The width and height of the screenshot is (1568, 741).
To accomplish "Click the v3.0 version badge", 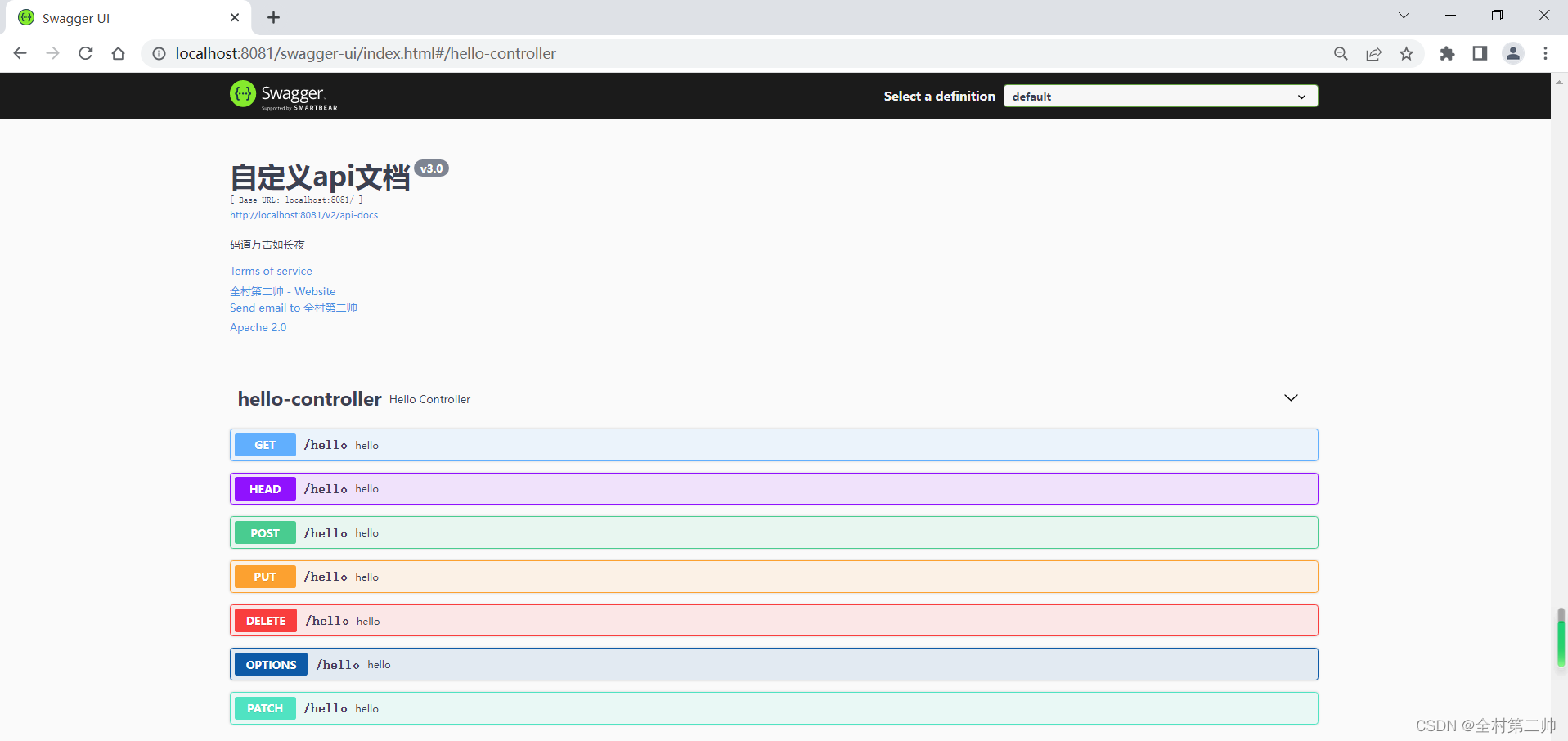I will click(431, 168).
